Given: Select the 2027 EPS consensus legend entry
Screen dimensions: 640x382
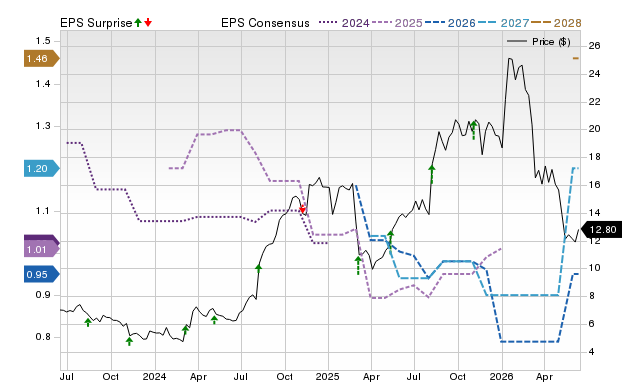Looking at the screenshot, I should coord(503,23).
